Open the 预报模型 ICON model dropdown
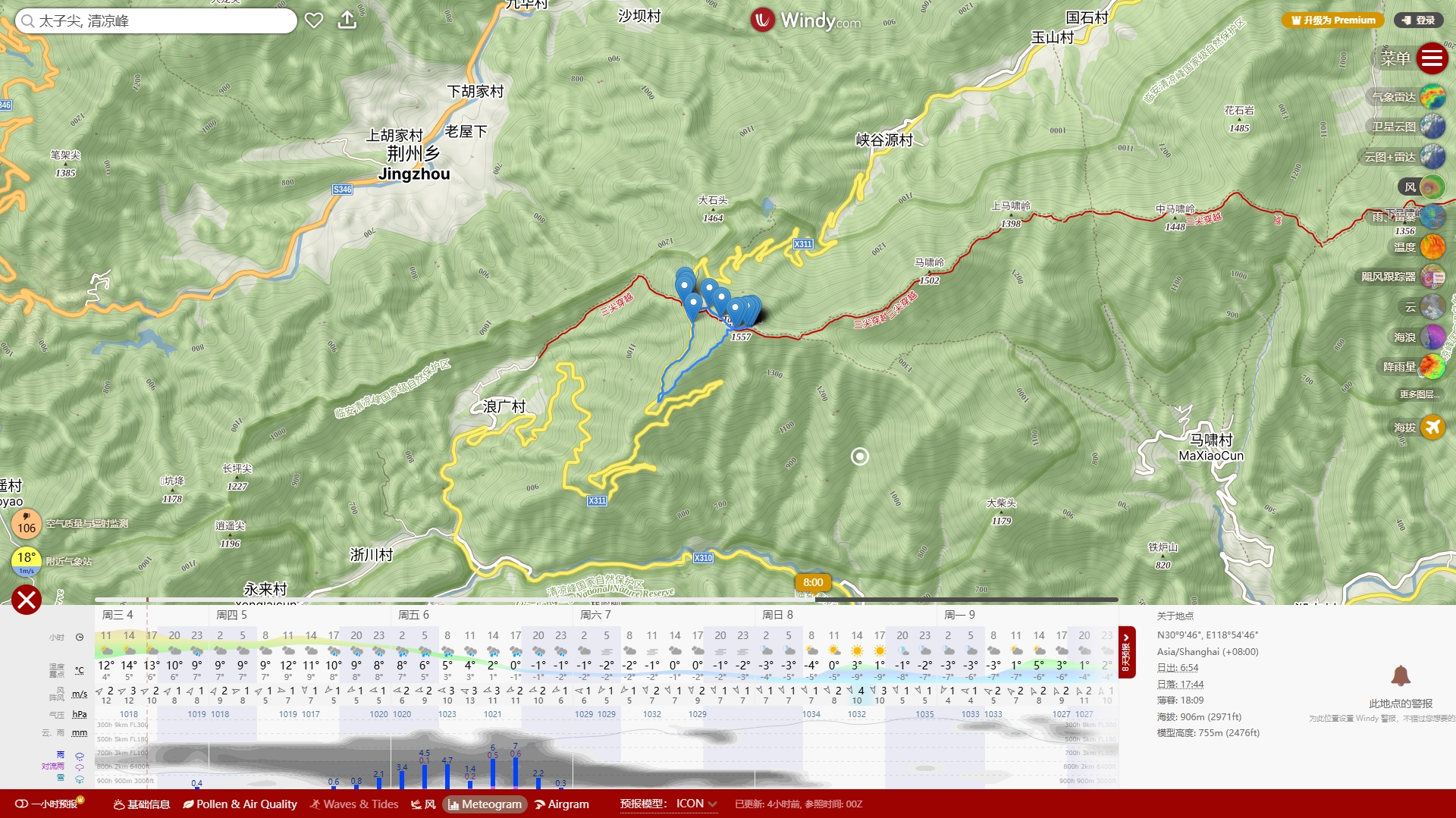Screen dimensions: 1456x818 pos(696,804)
